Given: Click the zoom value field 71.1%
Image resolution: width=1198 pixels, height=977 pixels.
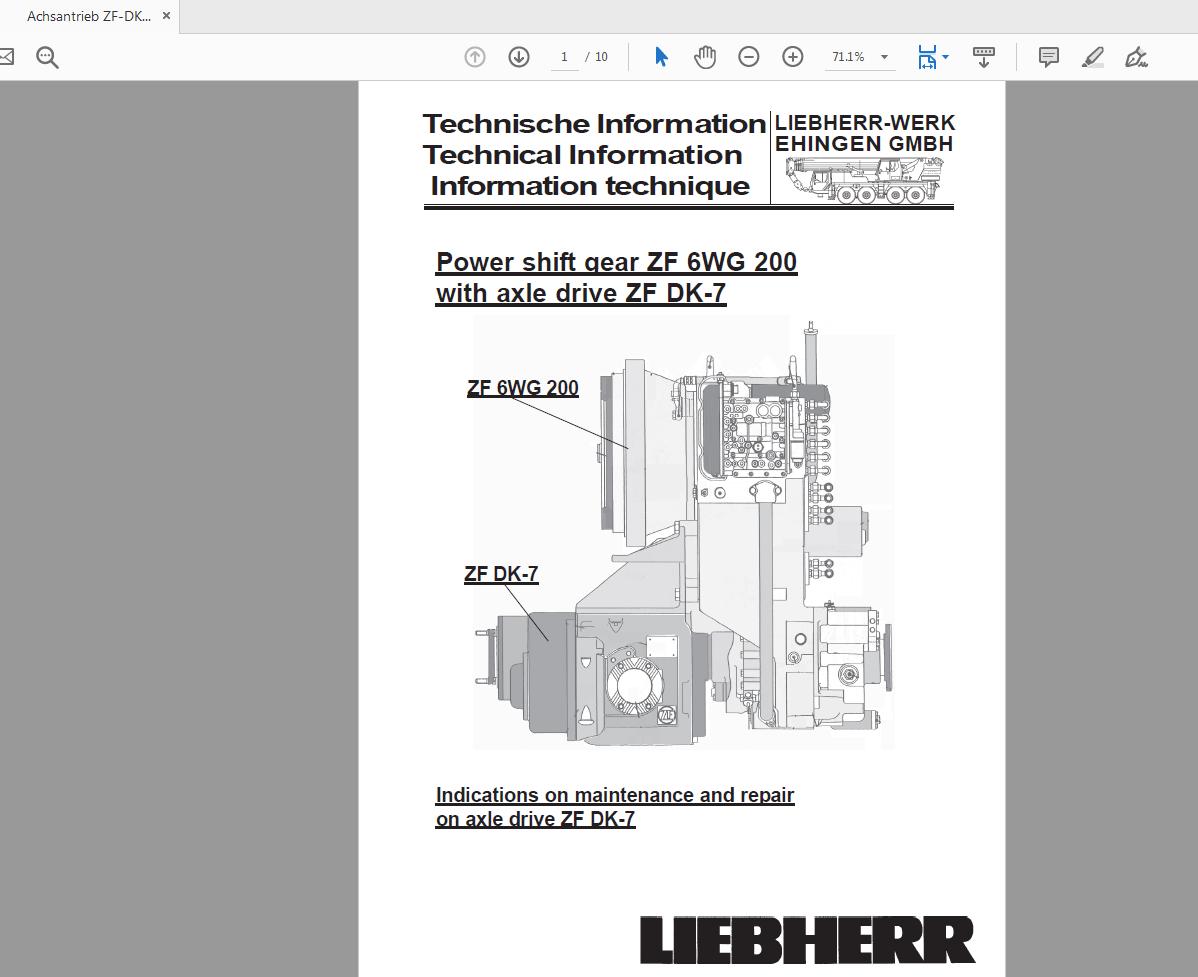Looking at the screenshot, I should [848, 57].
